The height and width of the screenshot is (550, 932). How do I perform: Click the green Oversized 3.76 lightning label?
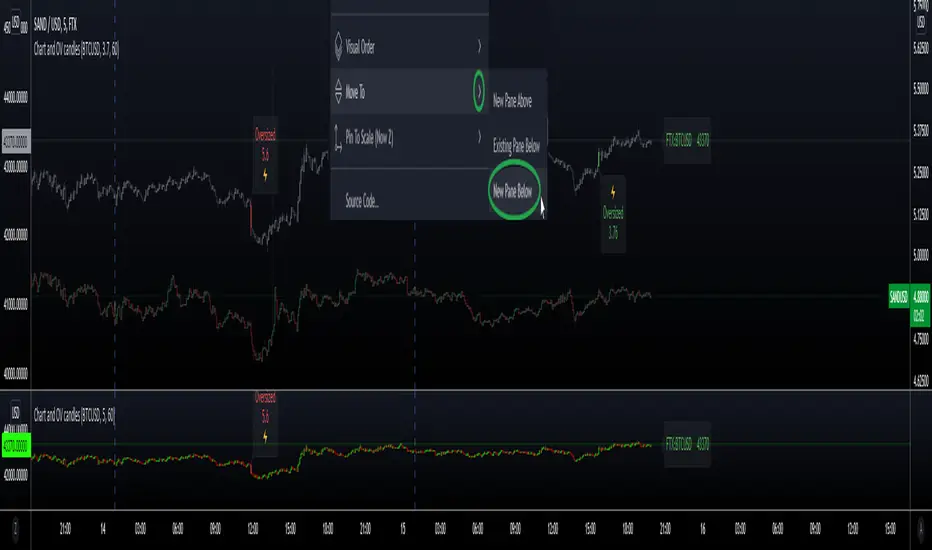613,213
